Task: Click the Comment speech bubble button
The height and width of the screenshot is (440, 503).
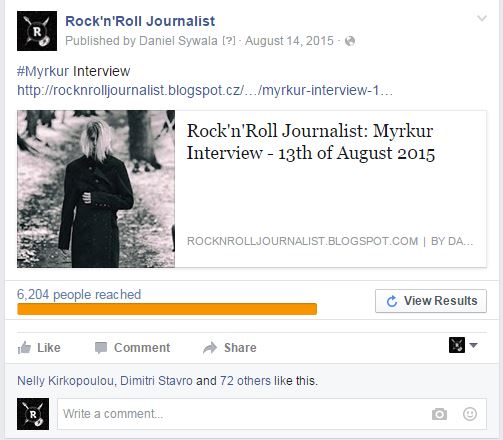Action: click(132, 348)
